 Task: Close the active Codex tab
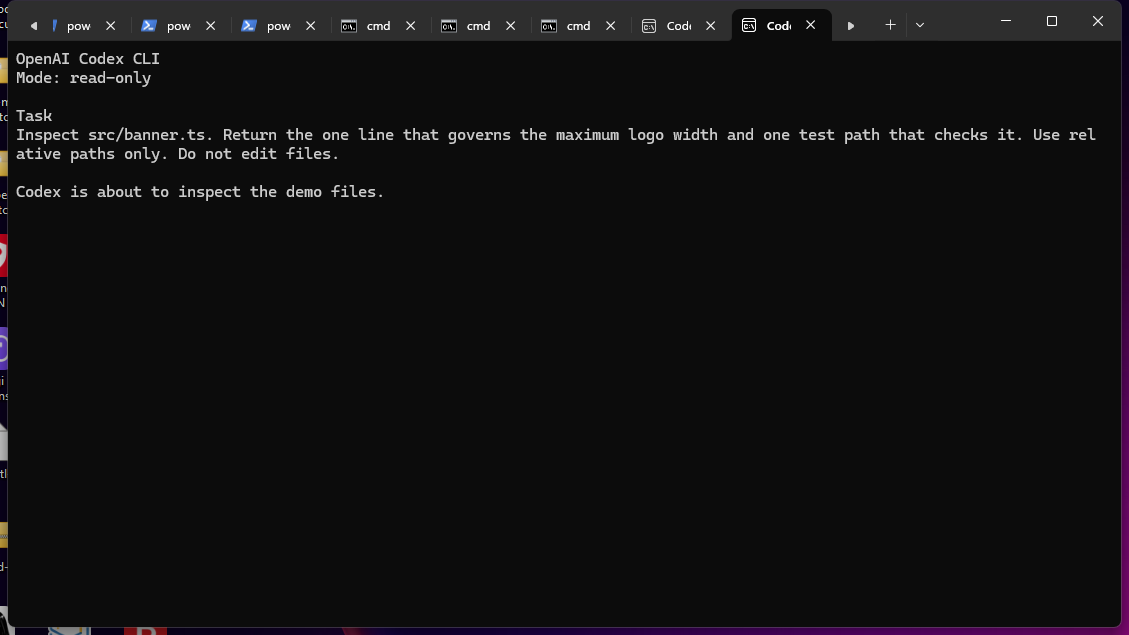point(811,25)
